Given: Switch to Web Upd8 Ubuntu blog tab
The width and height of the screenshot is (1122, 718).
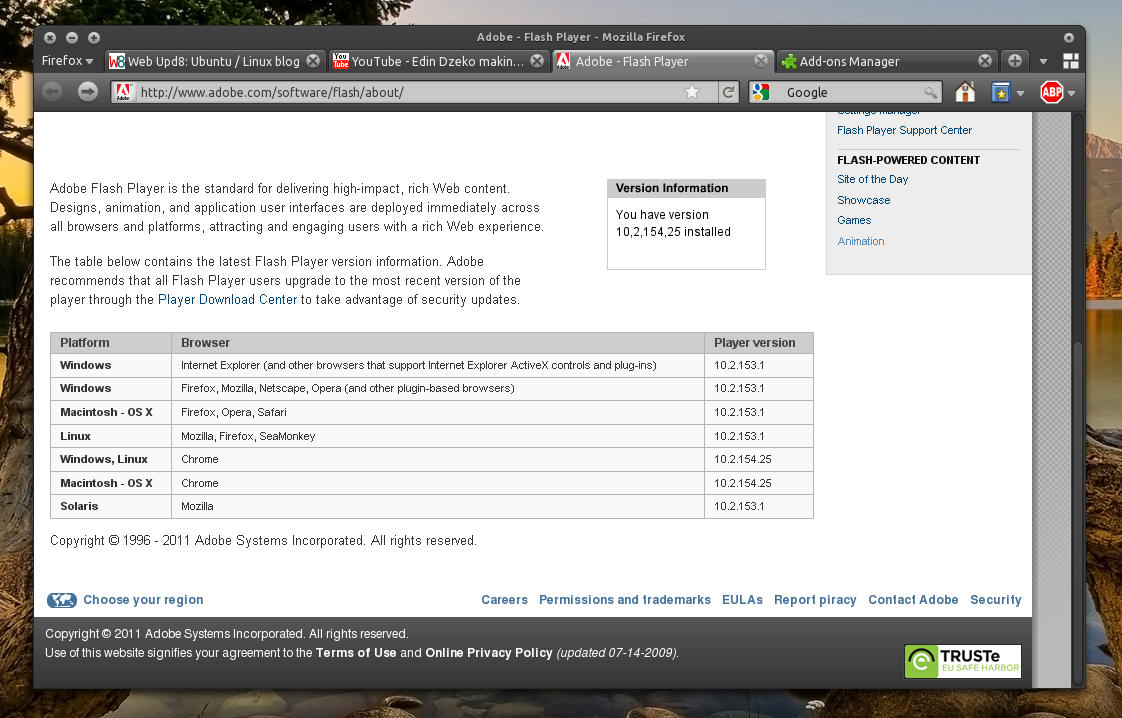Looking at the screenshot, I should (214, 61).
